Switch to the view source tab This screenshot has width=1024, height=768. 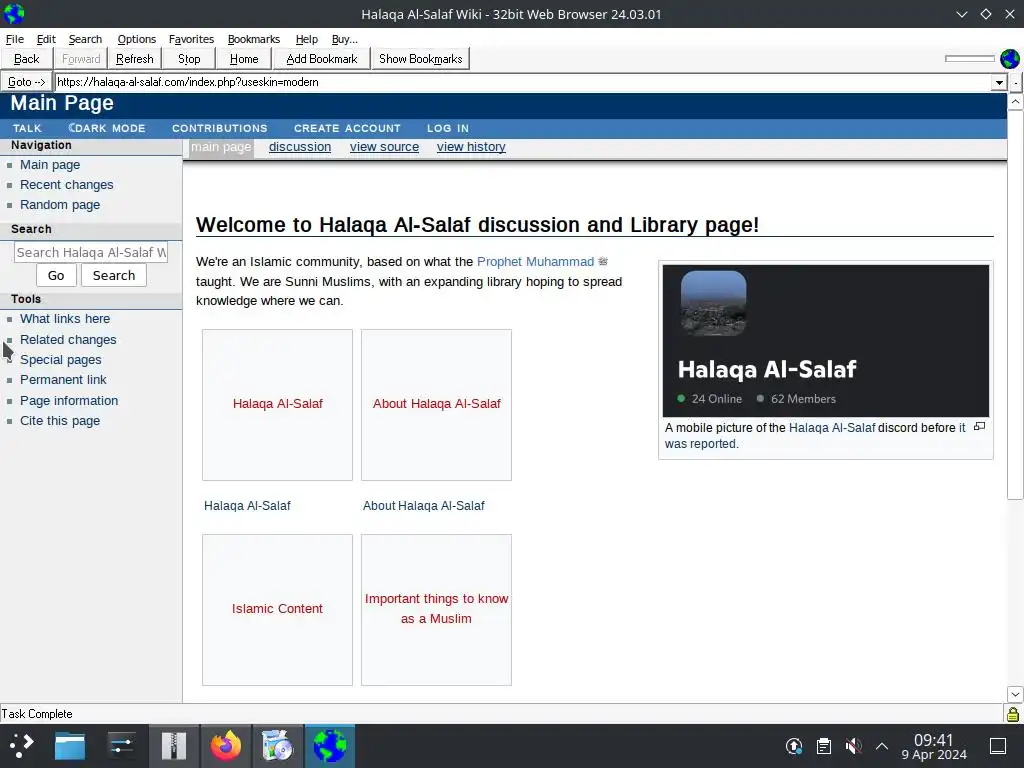point(384,147)
